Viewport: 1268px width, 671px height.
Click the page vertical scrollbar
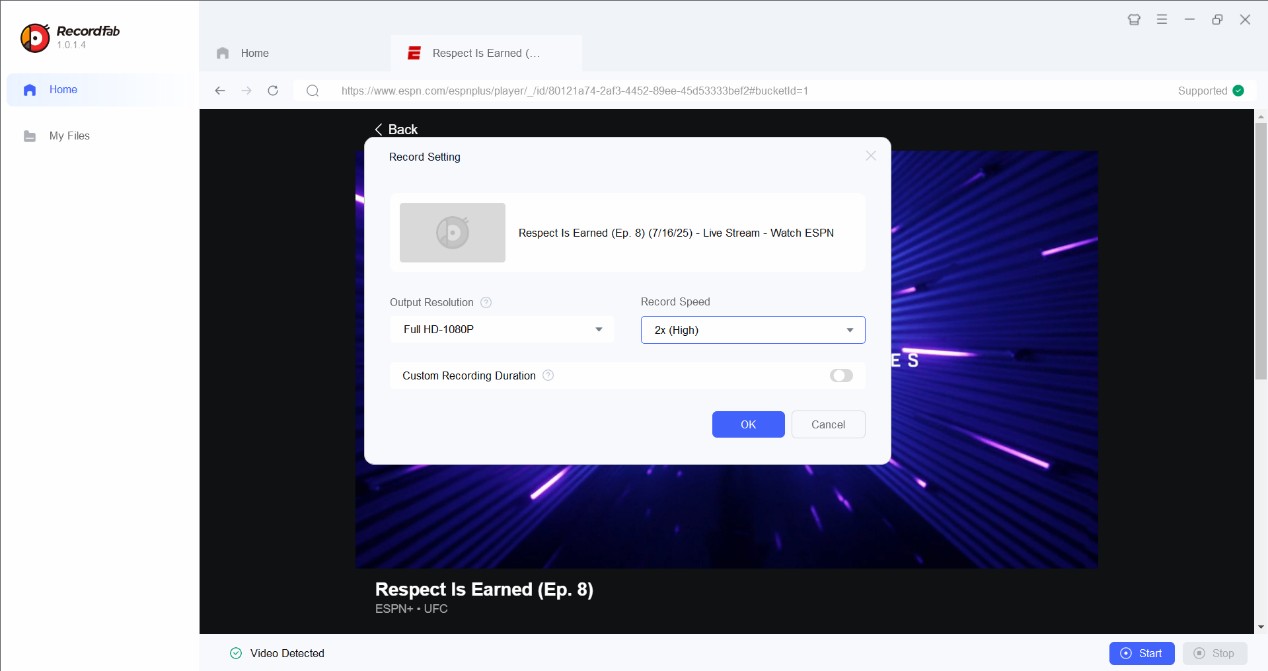point(1261,250)
